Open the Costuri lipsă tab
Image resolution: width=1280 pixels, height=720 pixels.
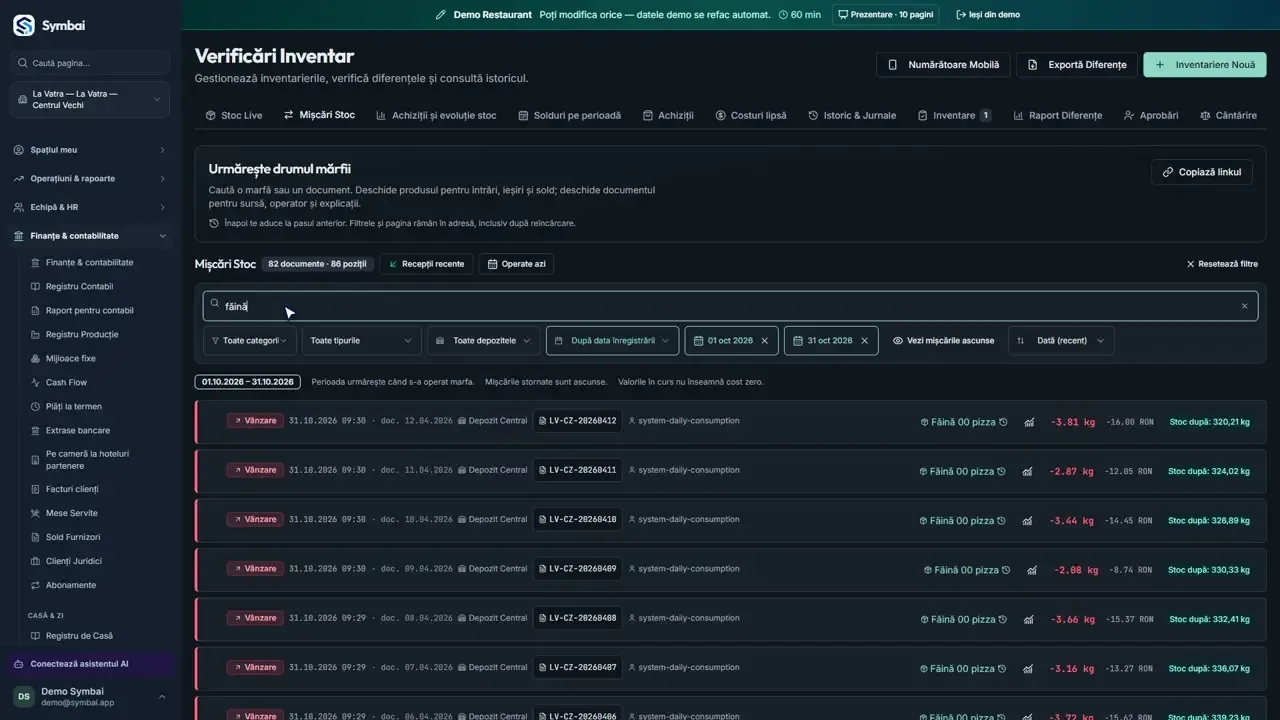pyautogui.click(x=751, y=115)
